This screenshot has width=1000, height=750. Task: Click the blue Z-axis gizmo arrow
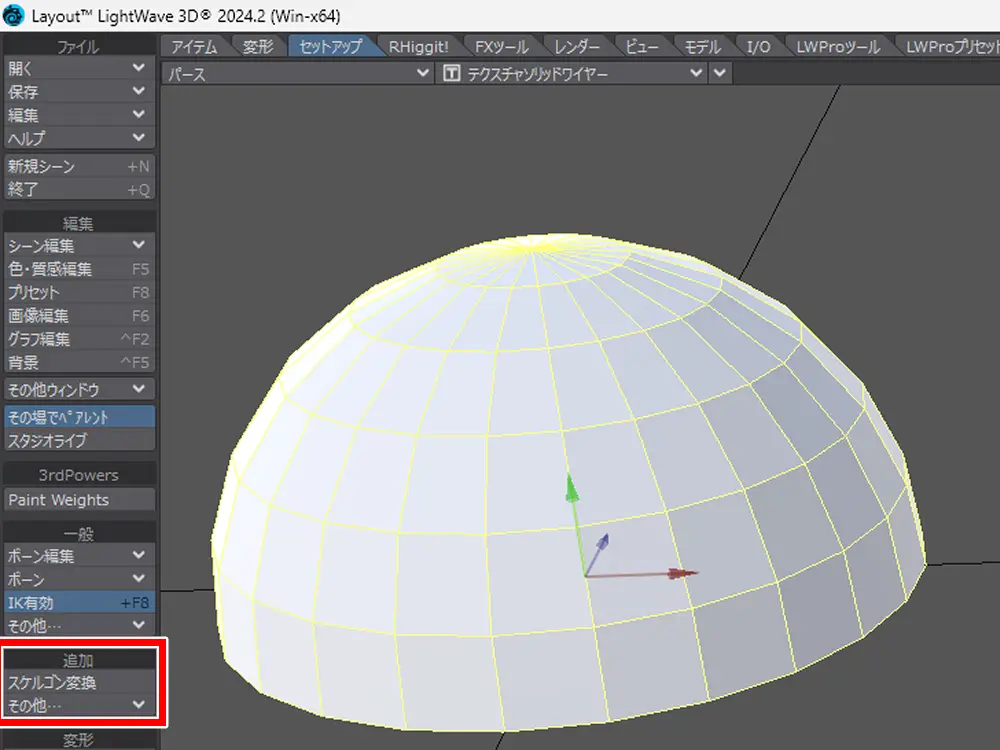(x=603, y=543)
